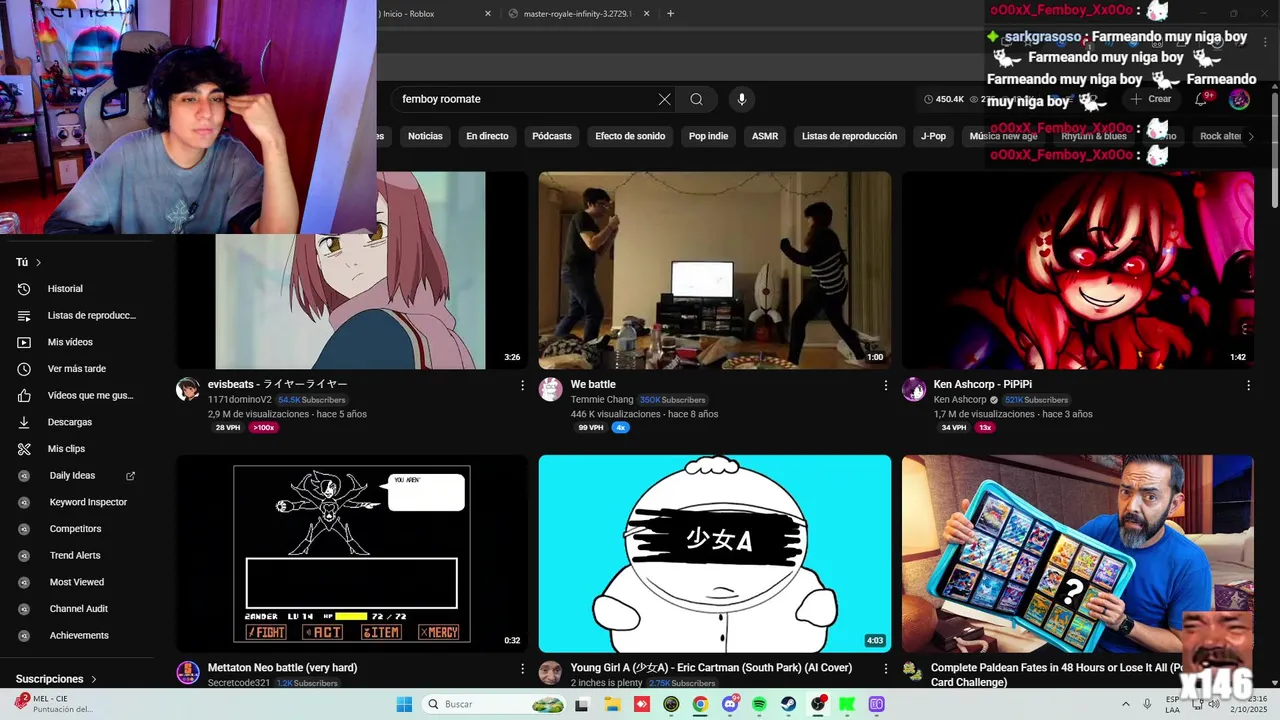
Task: Click the Crear button
Action: click(x=1151, y=99)
